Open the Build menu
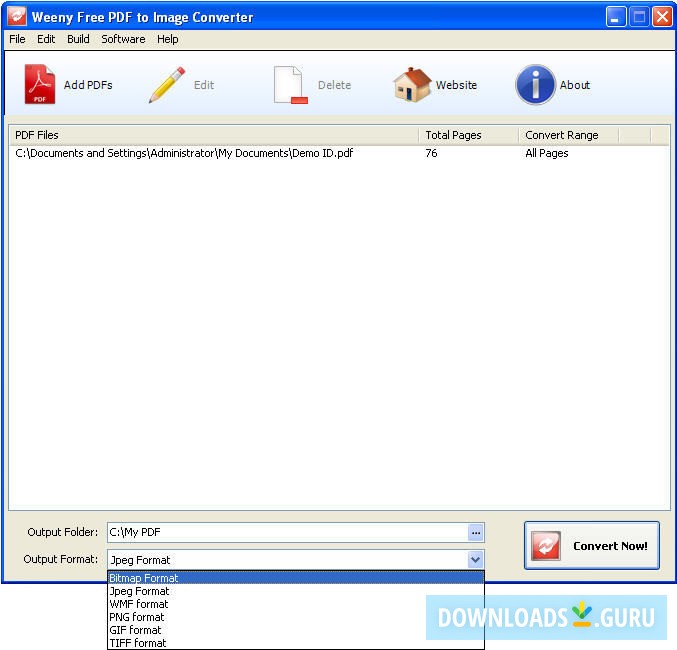The width and height of the screenshot is (677, 650). point(78,39)
